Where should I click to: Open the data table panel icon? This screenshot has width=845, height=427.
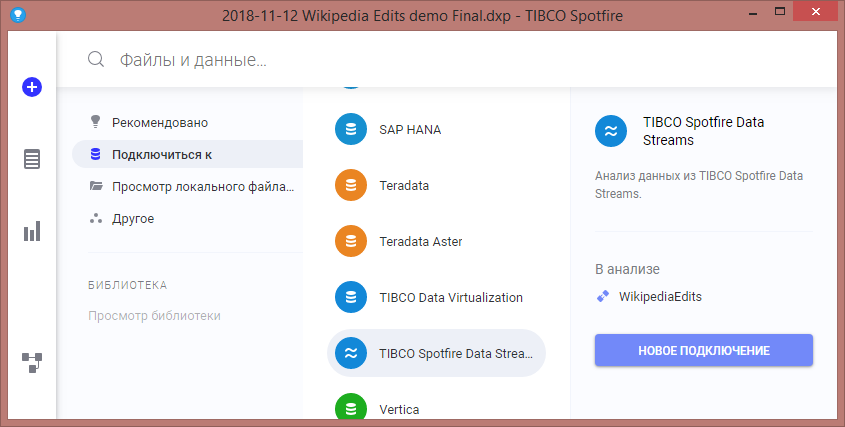coord(32,160)
